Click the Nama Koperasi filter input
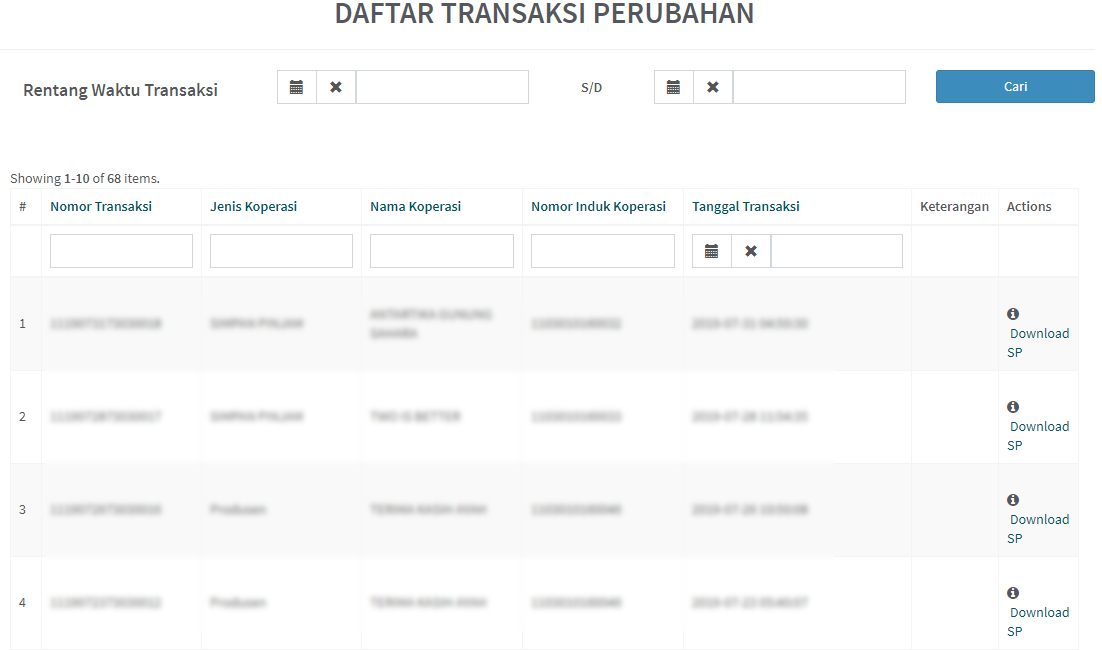Viewport: 1102px width, 650px height. tap(441, 251)
